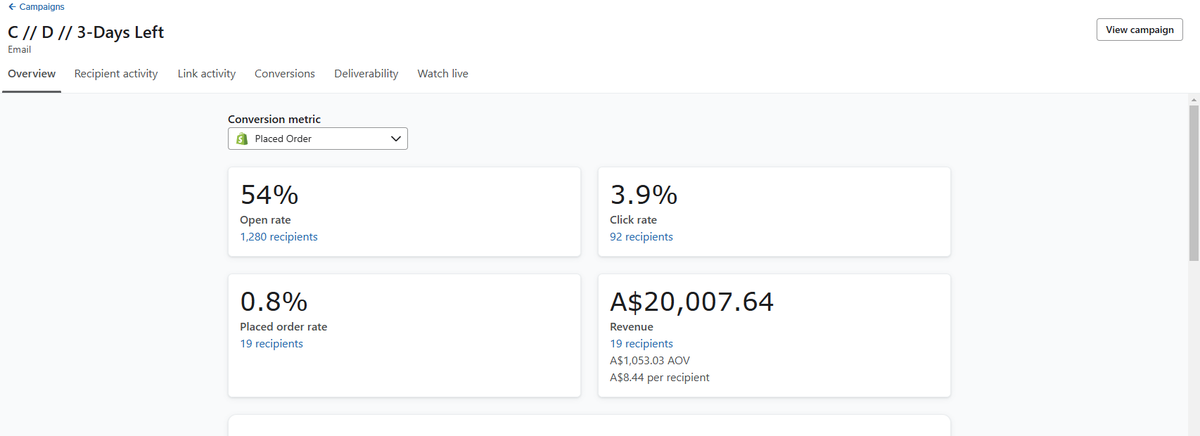Switch to the Link activity tab
Image resolution: width=1200 pixels, height=436 pixels.
[x=206, y=74]
